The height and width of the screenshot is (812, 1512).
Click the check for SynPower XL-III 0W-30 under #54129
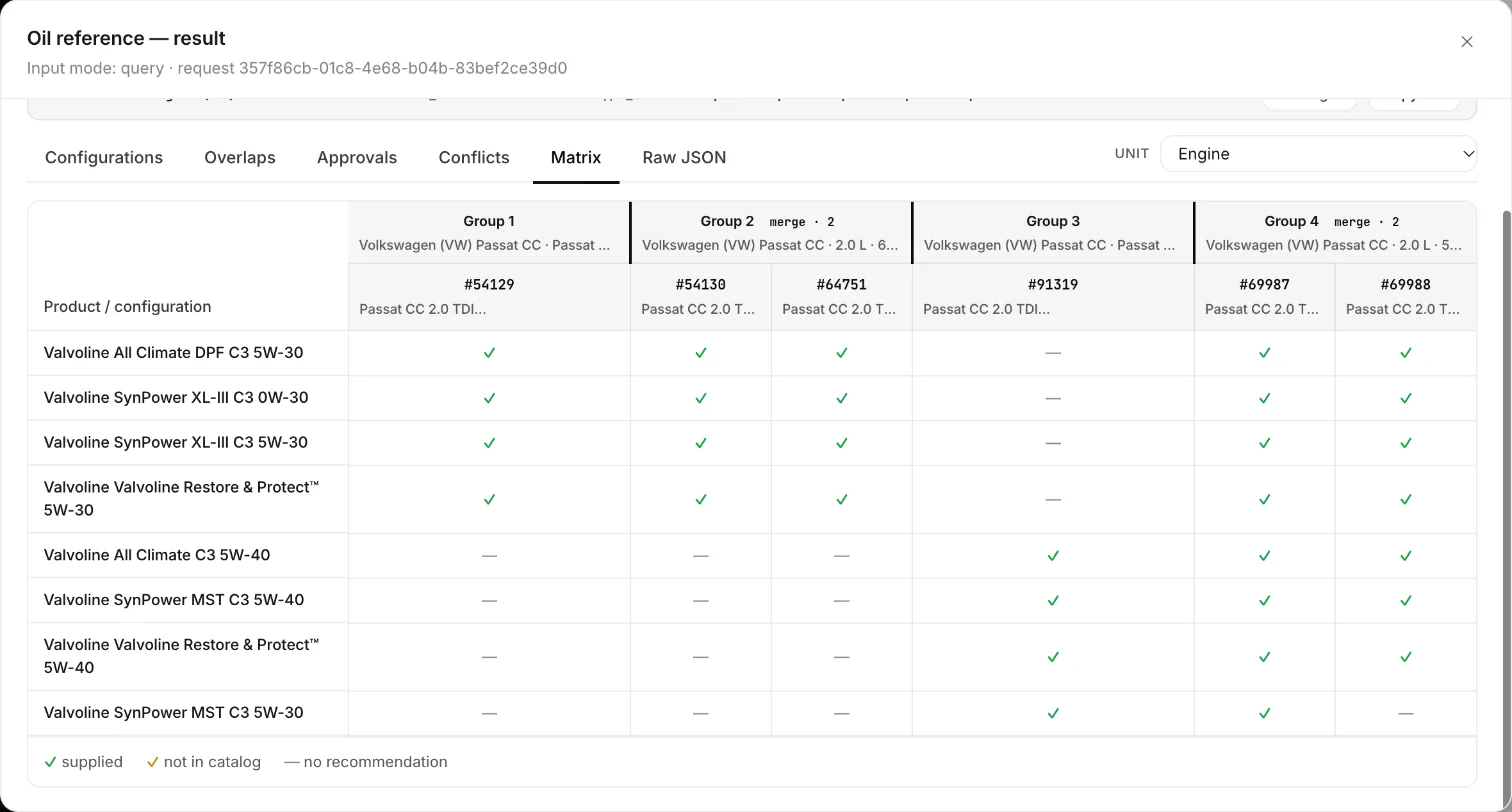pos(489,398)
